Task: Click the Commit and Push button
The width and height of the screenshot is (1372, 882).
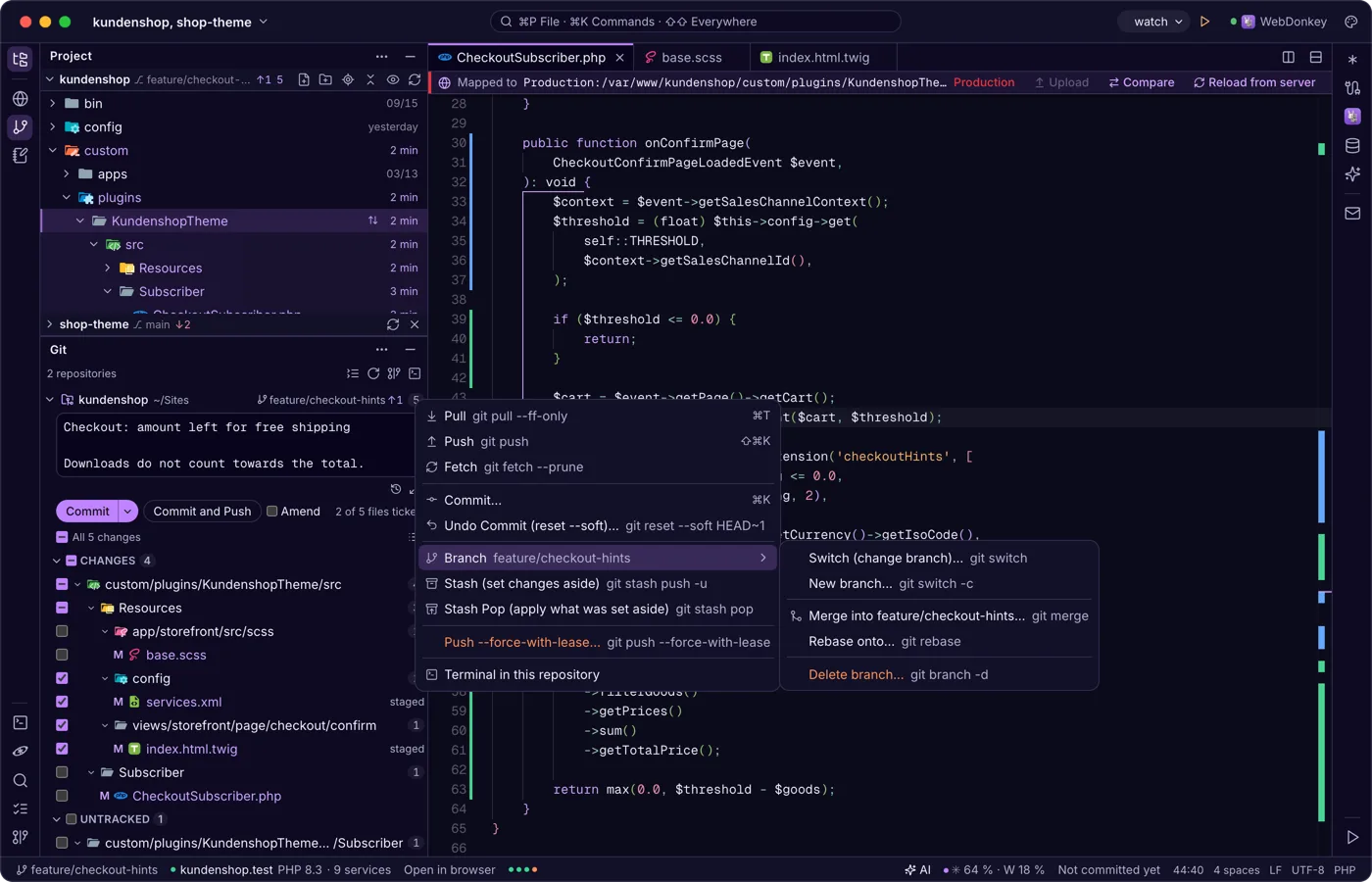Action: click(x=202, y=511)
